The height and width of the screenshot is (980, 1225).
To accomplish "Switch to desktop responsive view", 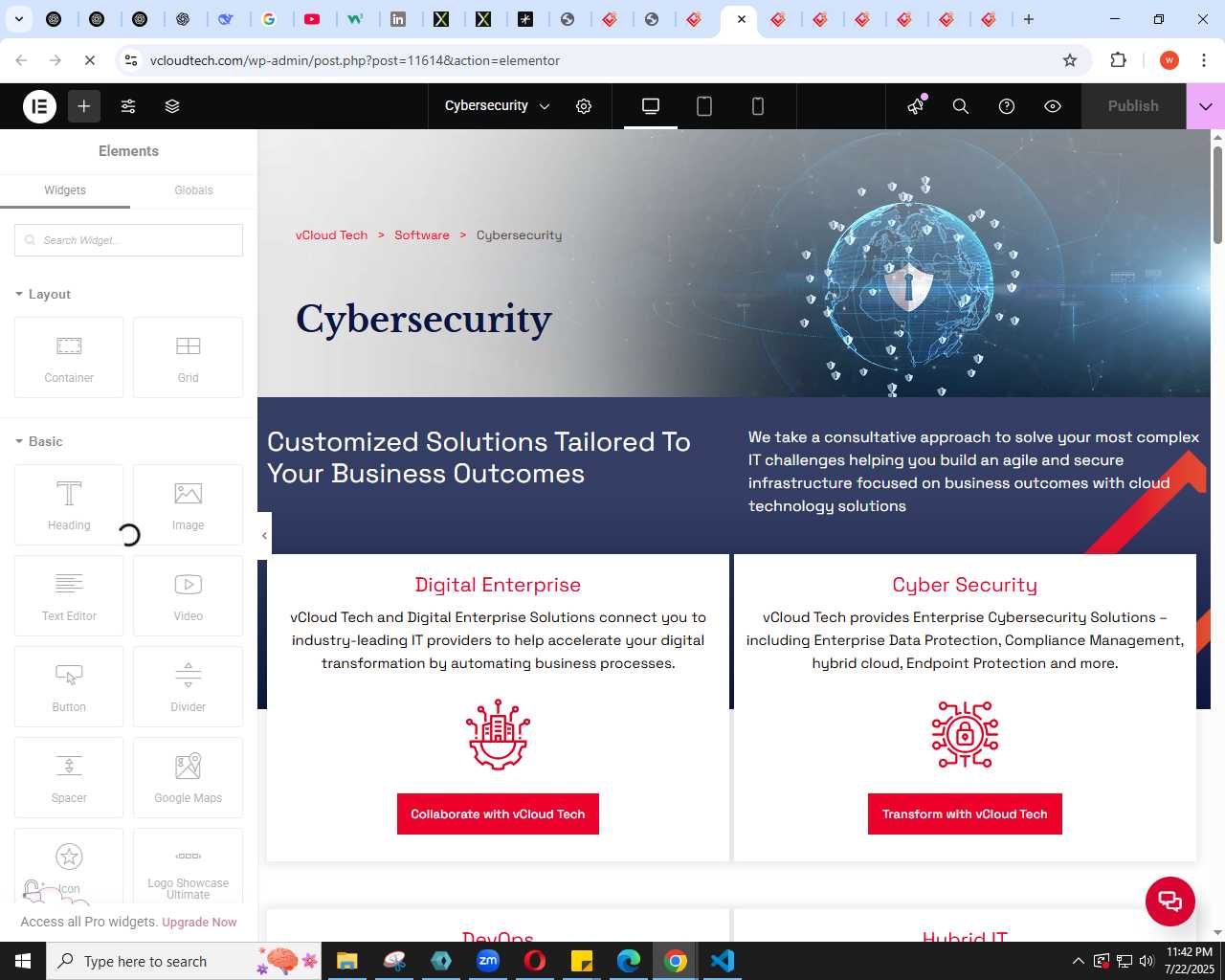I will 651,106.
